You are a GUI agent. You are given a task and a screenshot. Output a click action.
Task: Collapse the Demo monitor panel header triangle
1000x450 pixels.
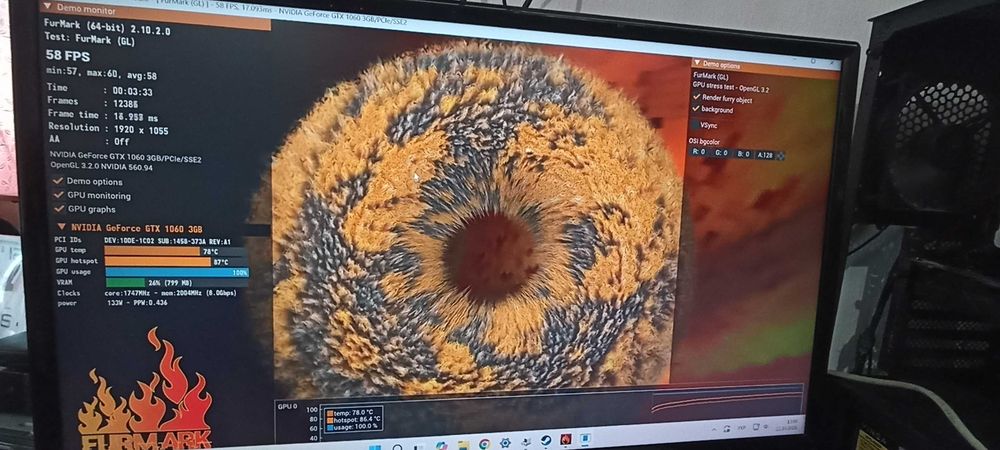pyautogui.click(x=45, y=8)
